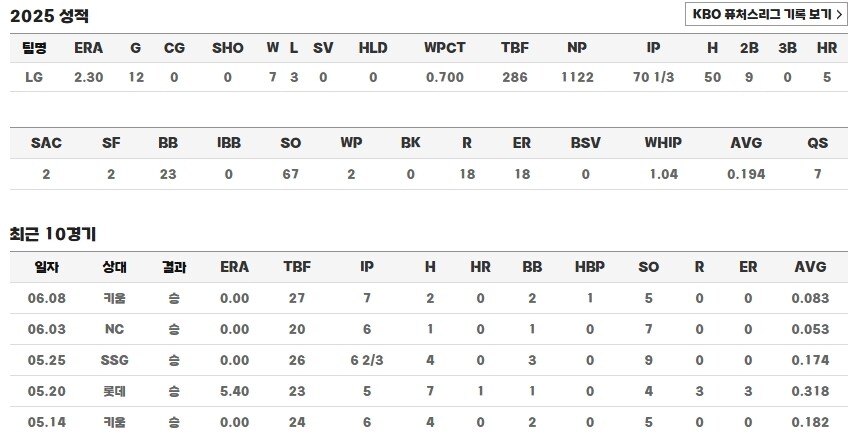856x436 pixels.
Task: Click the 5.40 ERA value
Action: [234, 391]
